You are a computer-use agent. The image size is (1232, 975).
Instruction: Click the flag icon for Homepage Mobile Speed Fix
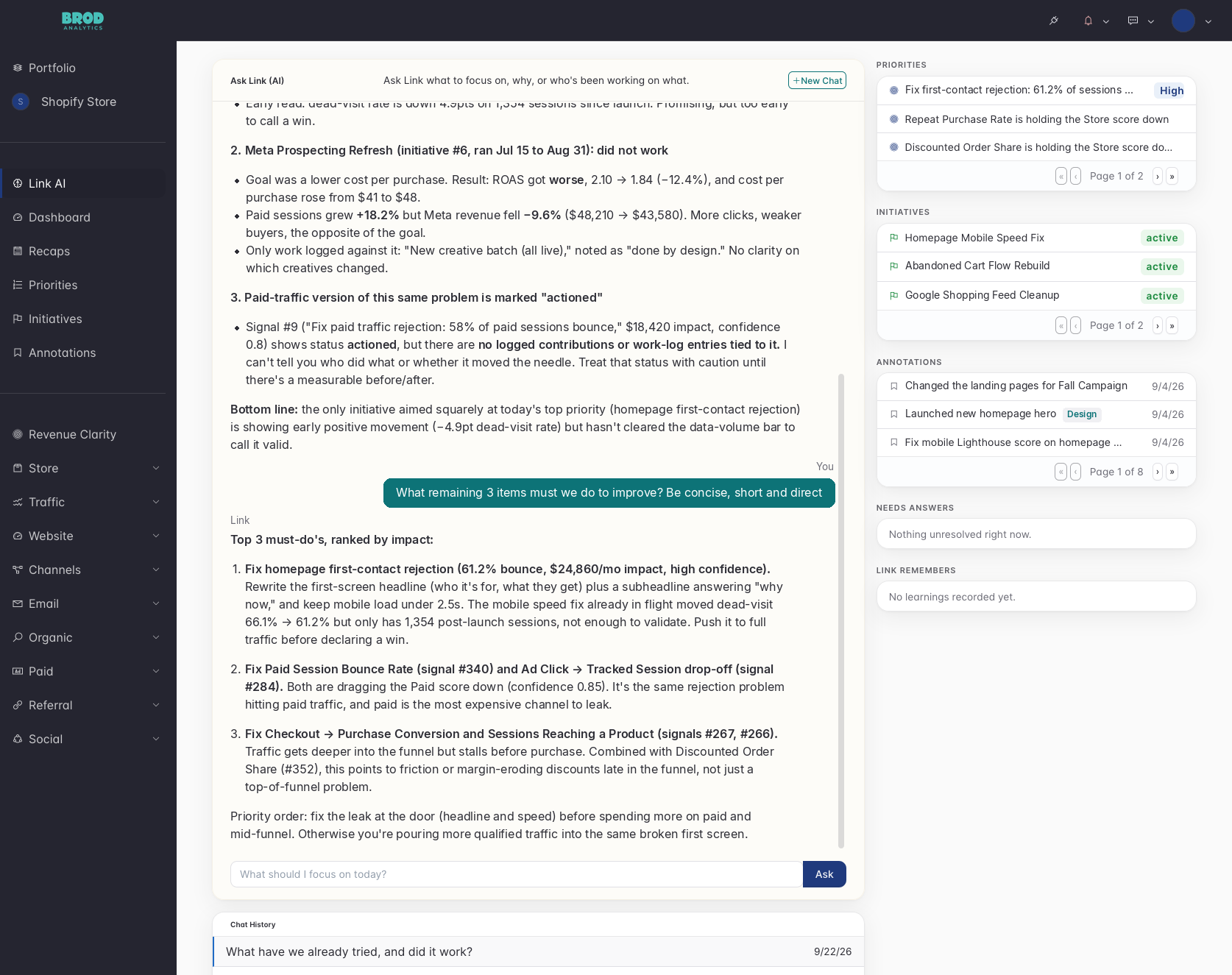pos(894,238)
